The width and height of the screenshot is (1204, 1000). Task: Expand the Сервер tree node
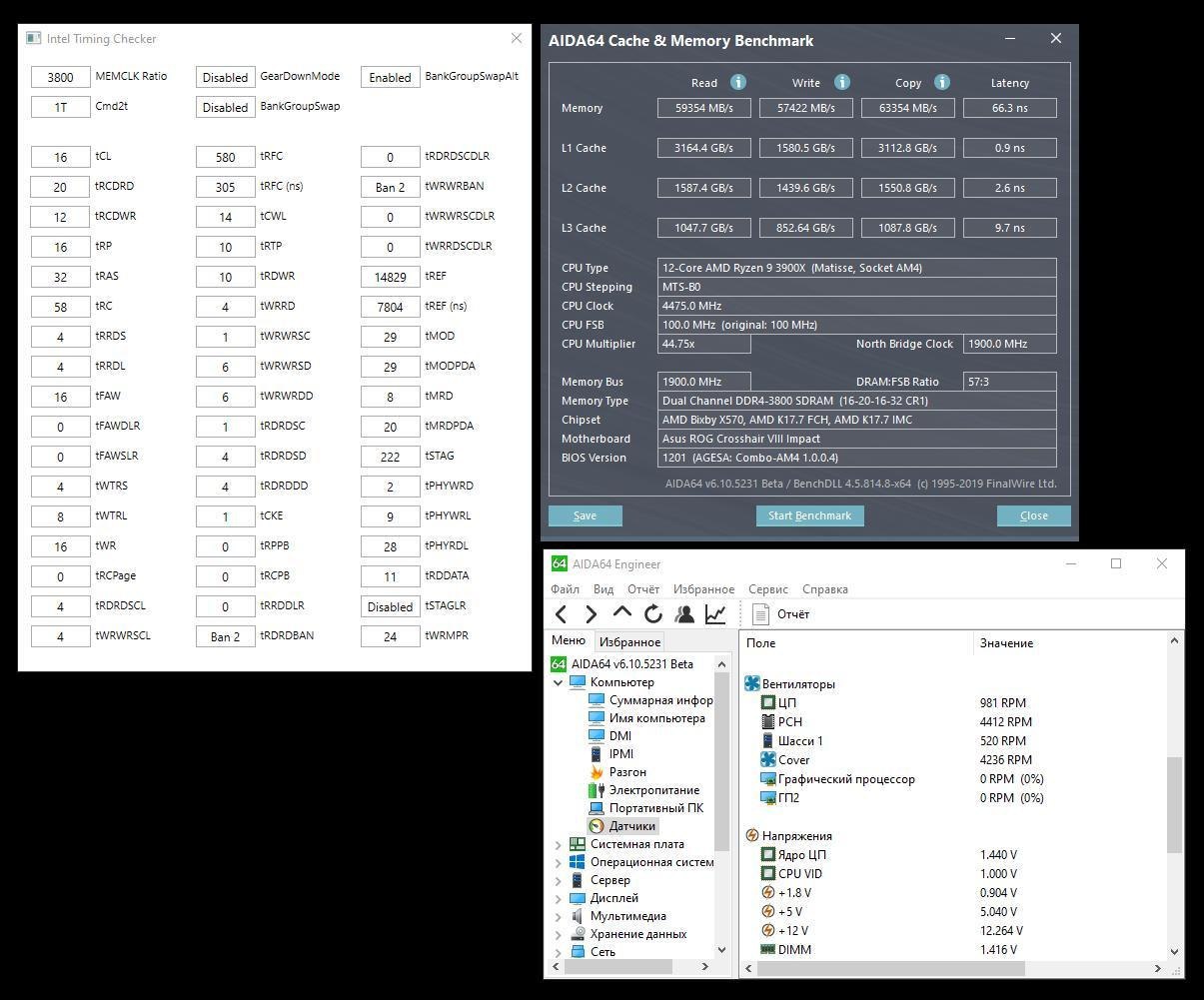pos(558,880)
